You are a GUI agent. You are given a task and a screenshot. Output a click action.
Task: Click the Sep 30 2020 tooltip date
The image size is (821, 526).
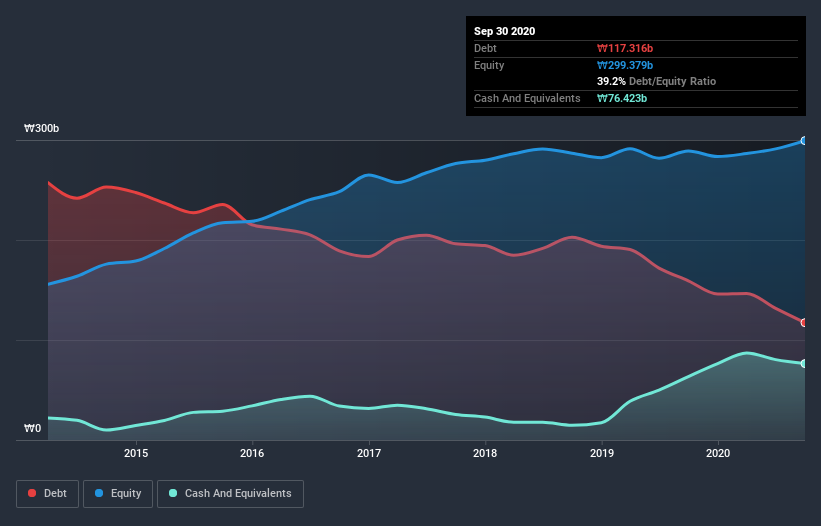(504, 31)
